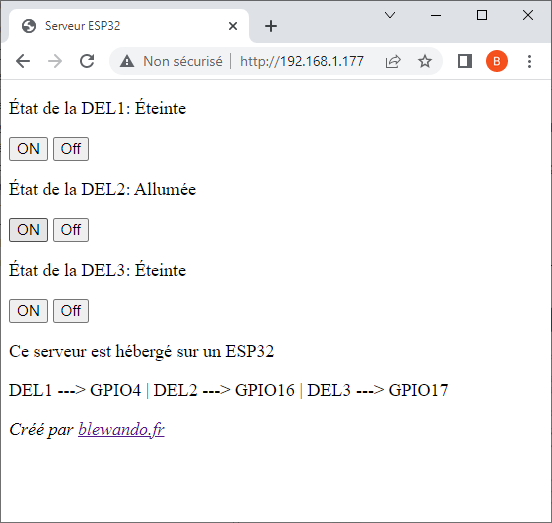Expand the tab search chevron
The height and width of the screenshot is (523, 552).
[390, 15]
